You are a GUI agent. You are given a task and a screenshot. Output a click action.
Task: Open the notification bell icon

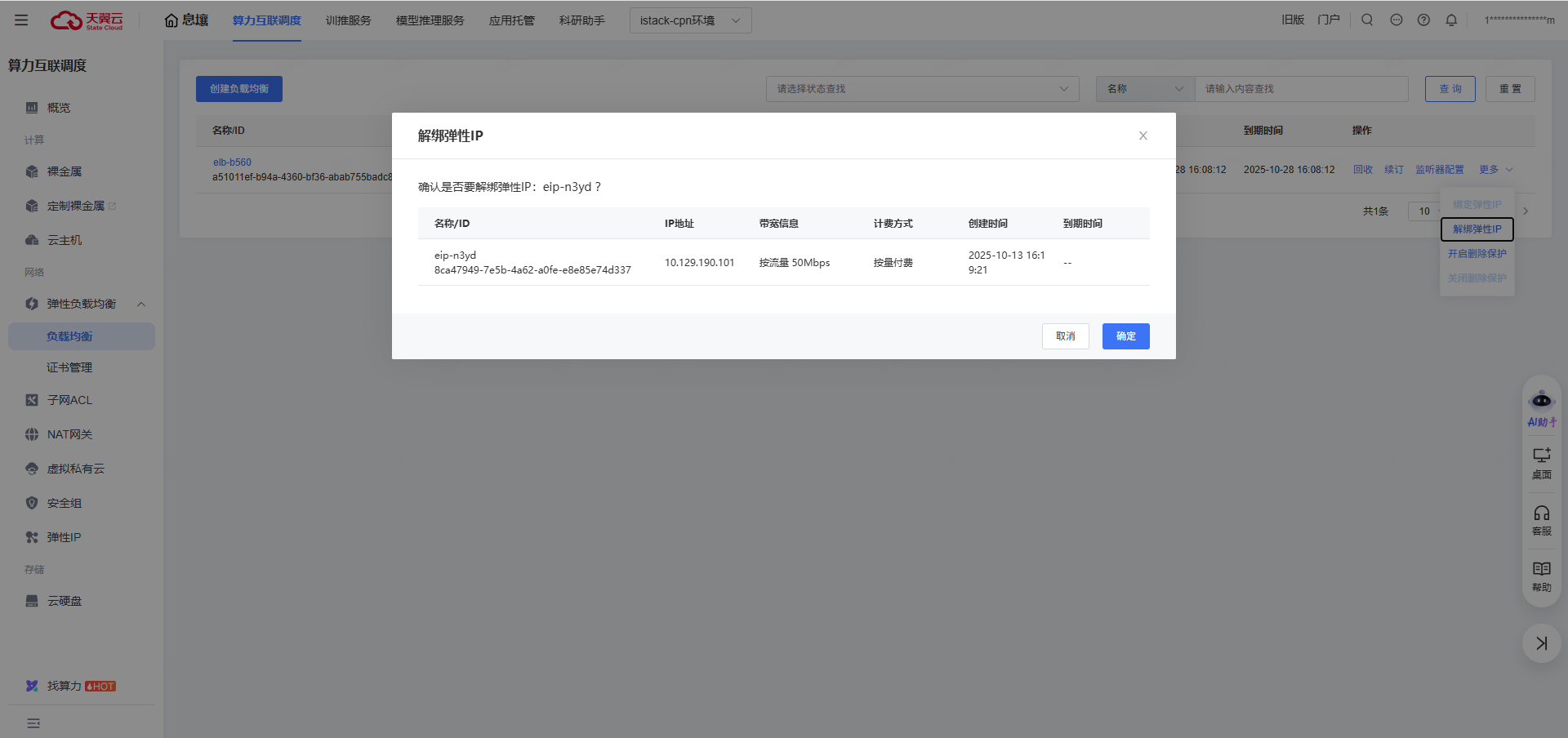pyautogui.click(x=1451, y=20)
